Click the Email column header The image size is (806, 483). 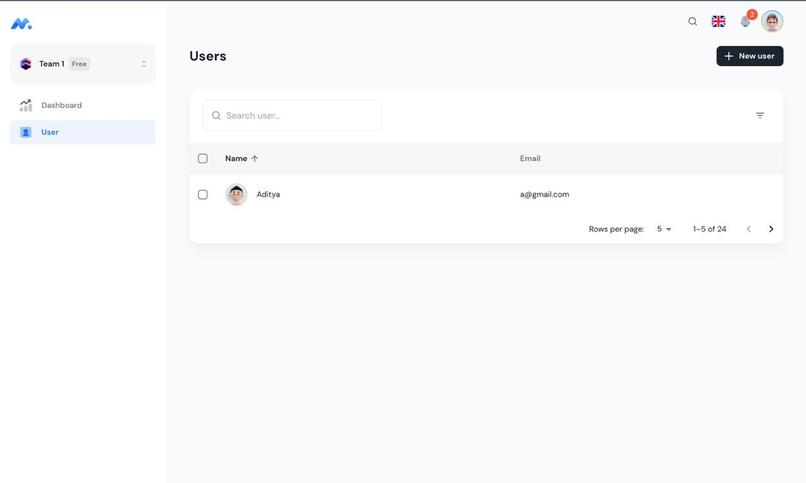[x=530, y=158]
